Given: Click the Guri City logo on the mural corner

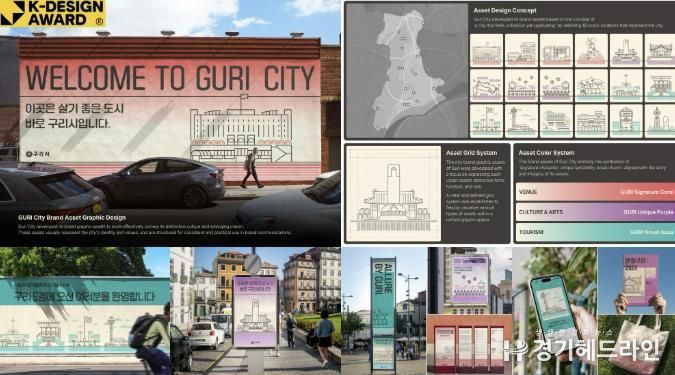Looking at the screenshot, I should point(38,154).
